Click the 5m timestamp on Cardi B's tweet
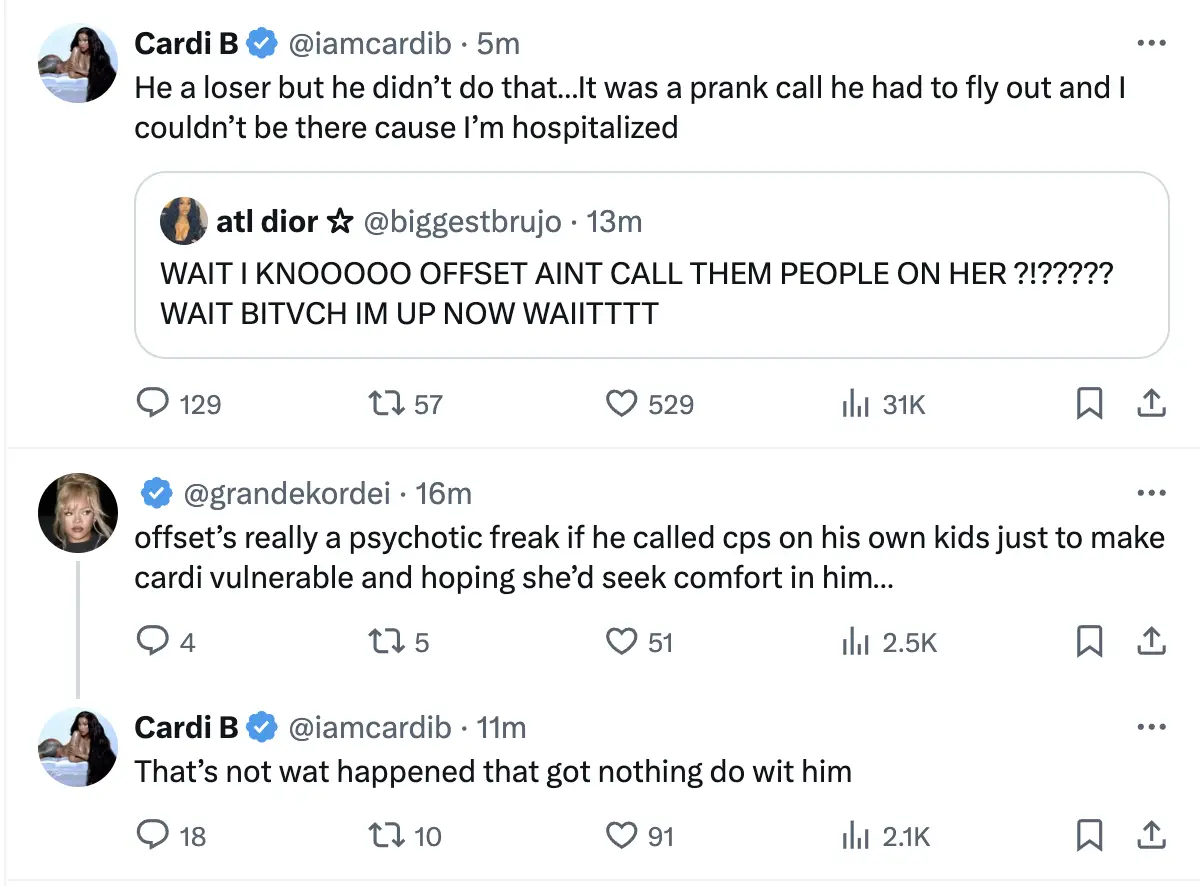Image resolution: width=1200 pixels, height=886 pixels. pos(498,42)
